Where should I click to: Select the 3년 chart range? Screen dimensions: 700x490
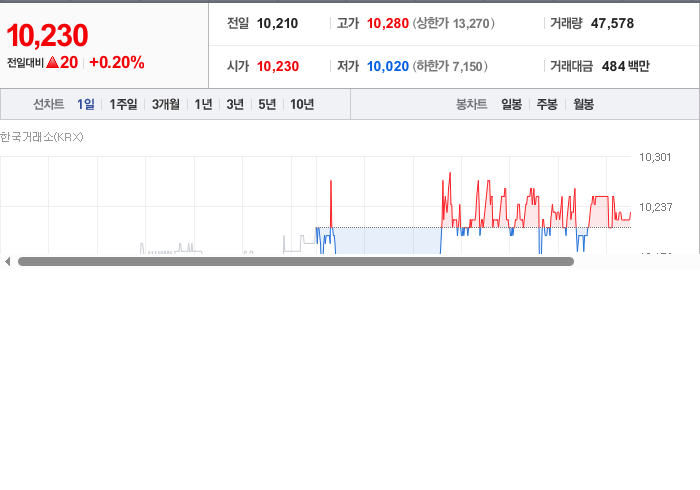coord(235,104)
